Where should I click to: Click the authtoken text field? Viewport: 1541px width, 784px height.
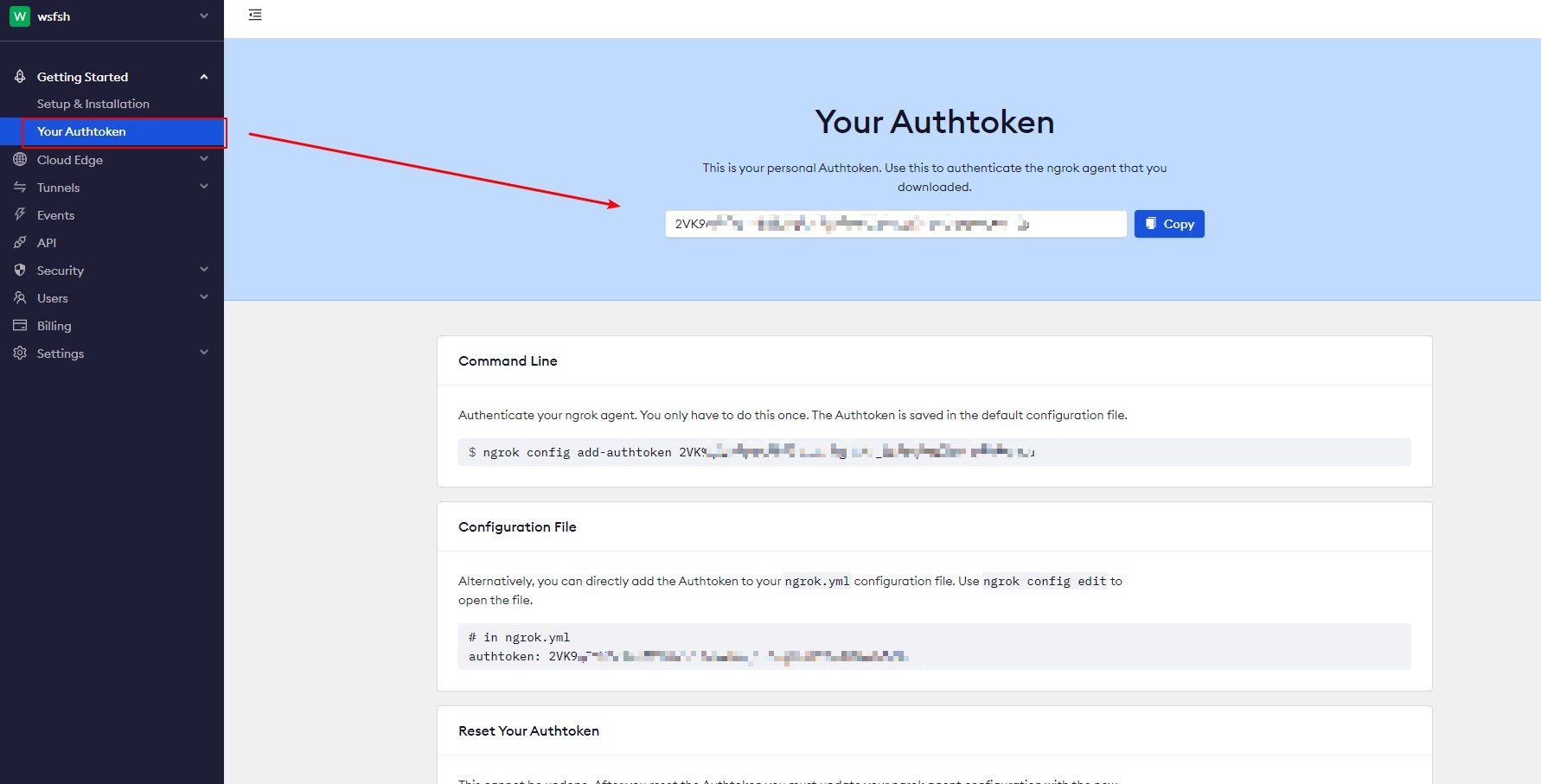[896, 224]
